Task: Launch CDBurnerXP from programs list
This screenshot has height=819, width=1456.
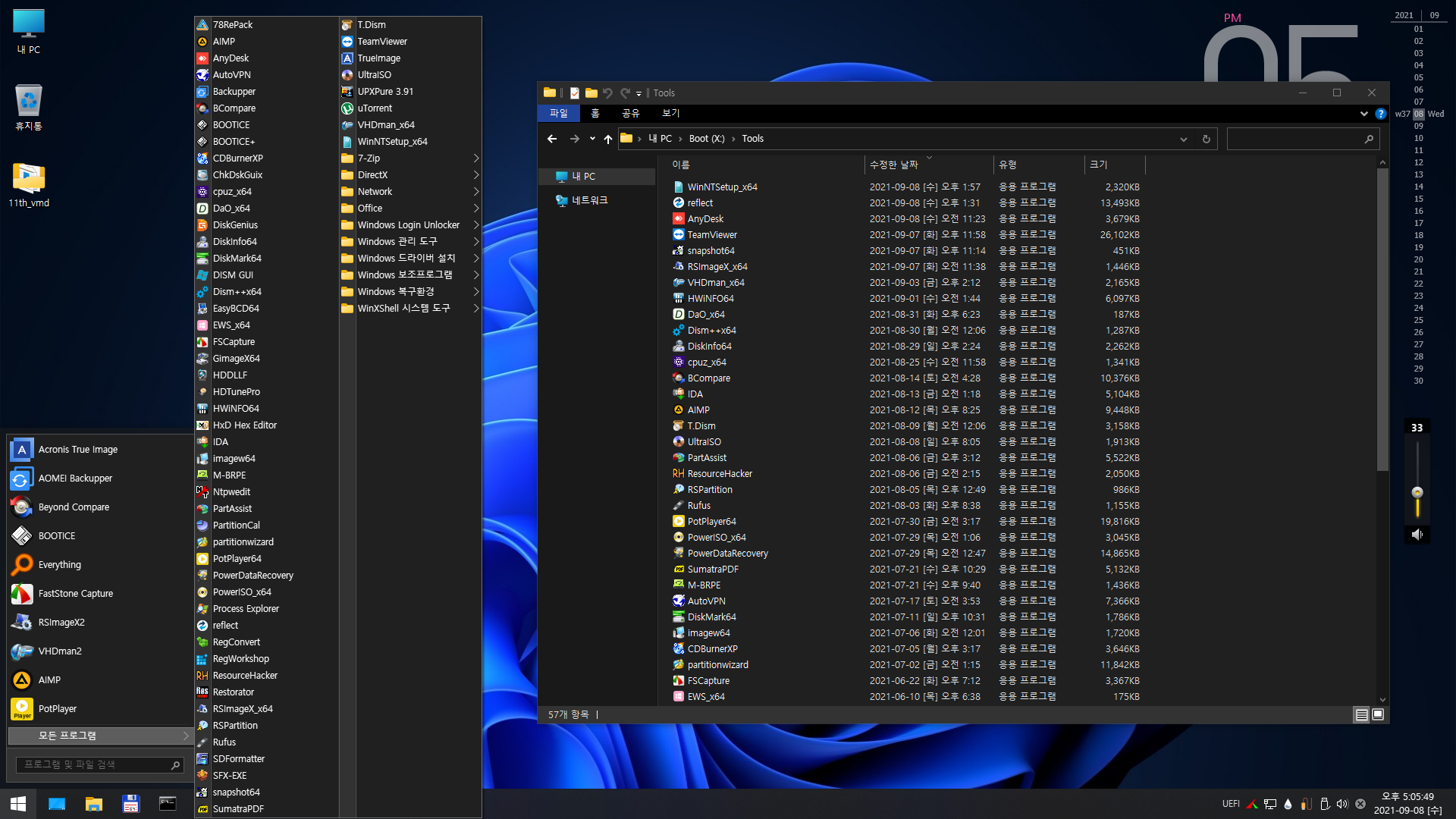Action: point(265,158)
